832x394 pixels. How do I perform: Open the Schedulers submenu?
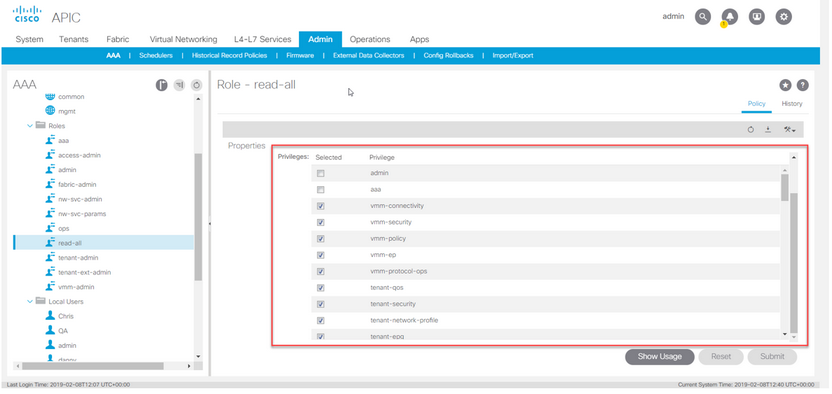click(155, 55)
